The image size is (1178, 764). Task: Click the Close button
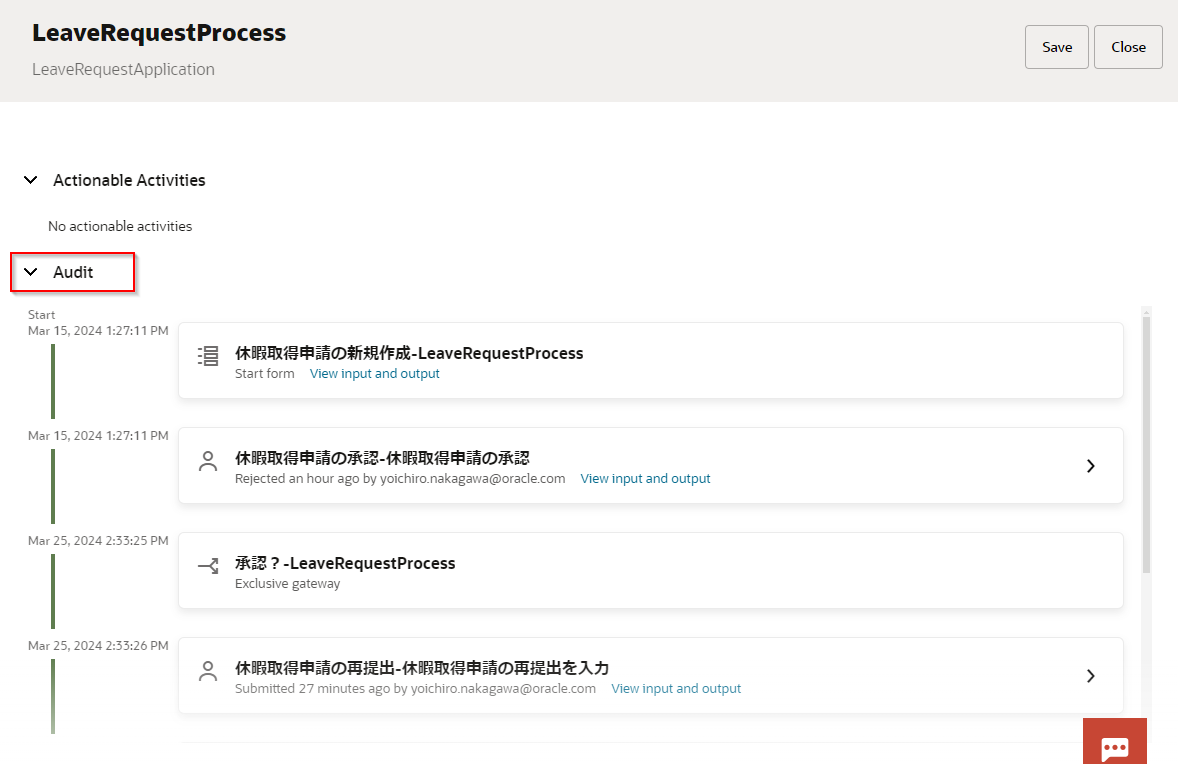1128,47
